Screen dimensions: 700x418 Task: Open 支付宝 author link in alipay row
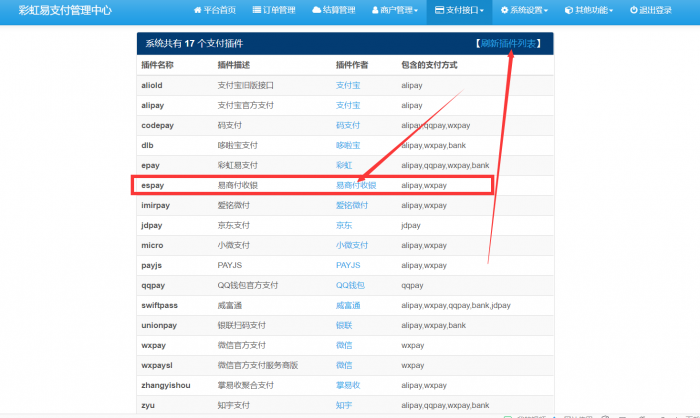pos(348,105)
